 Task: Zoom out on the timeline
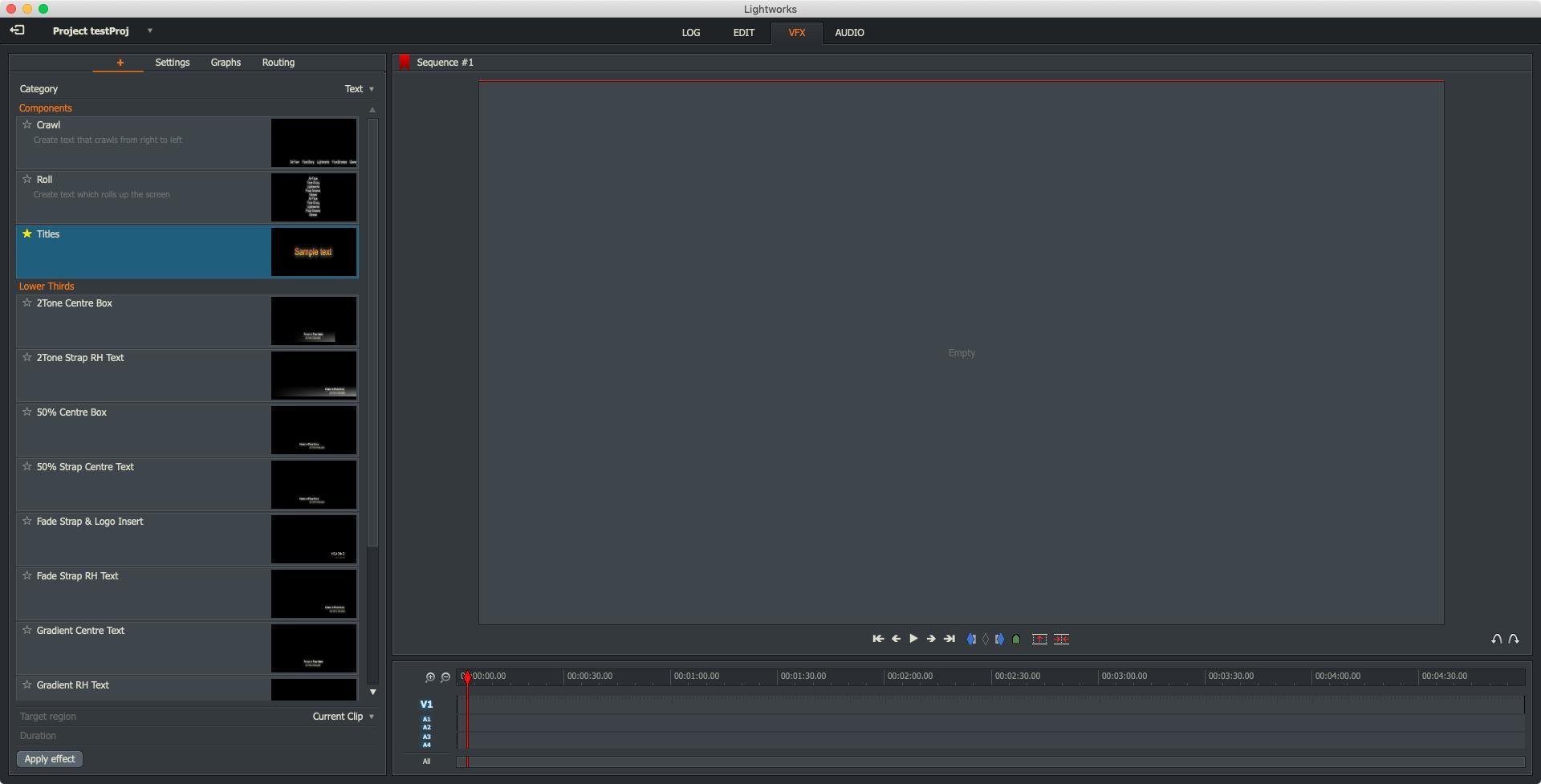click(x=445, y=677)
